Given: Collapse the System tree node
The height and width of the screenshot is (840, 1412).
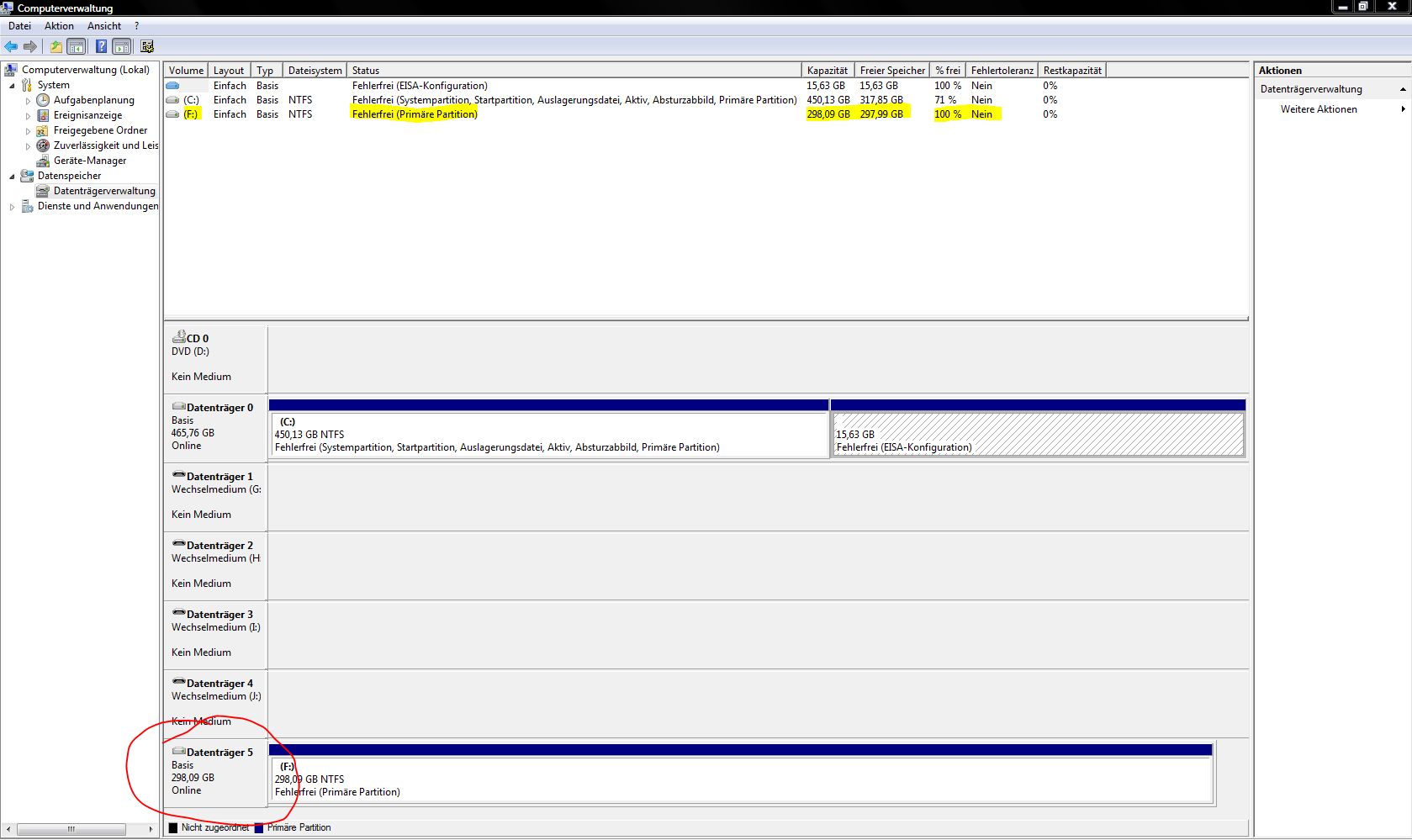Looking at the screenshot, I should coord(12,86).
